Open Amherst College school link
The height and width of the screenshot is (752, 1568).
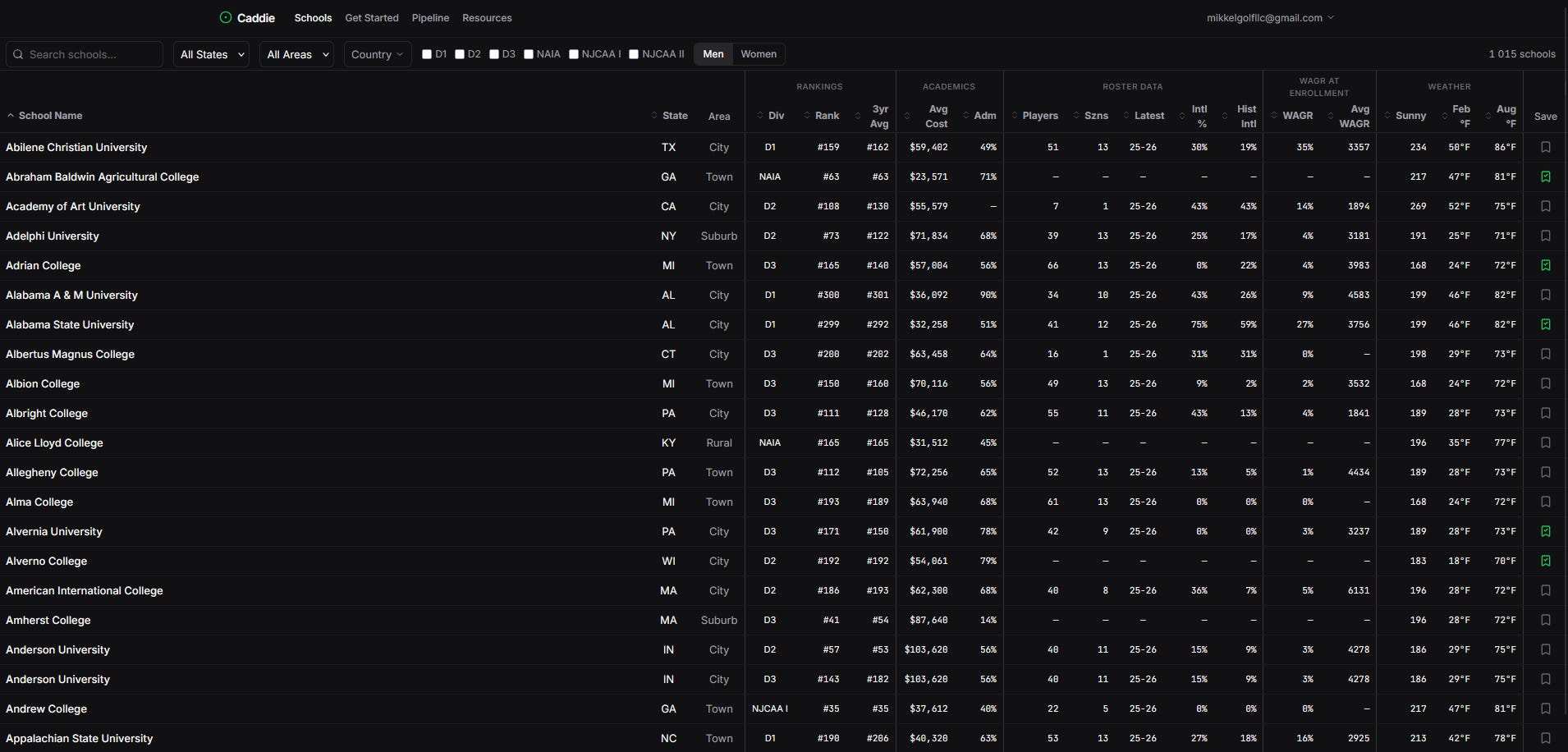tap(48, 620)
